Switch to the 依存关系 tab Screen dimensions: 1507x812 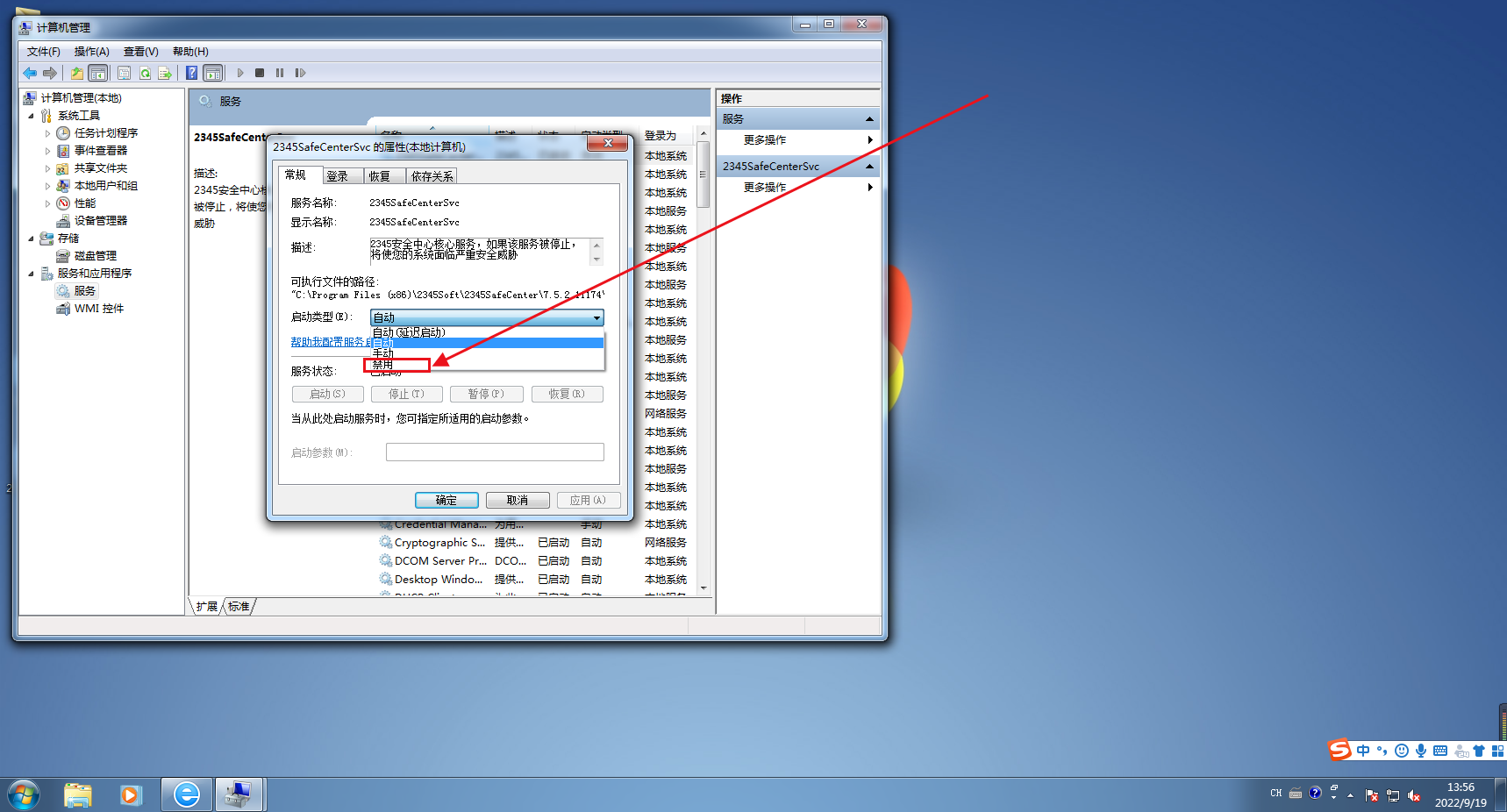pyautogui.click(x=432, y=176)
